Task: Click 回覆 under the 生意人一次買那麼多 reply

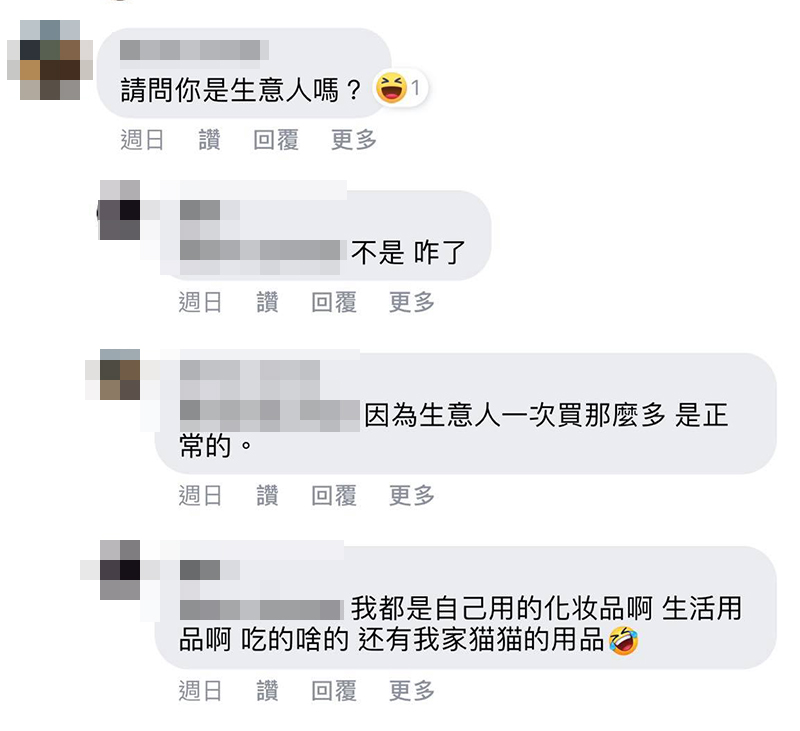Action: (334, 495)
